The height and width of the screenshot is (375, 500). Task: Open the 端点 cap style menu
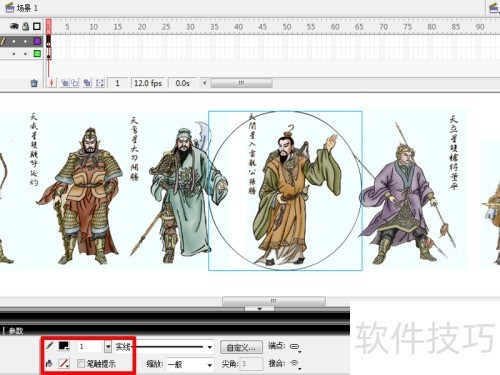tap(295, 347)
